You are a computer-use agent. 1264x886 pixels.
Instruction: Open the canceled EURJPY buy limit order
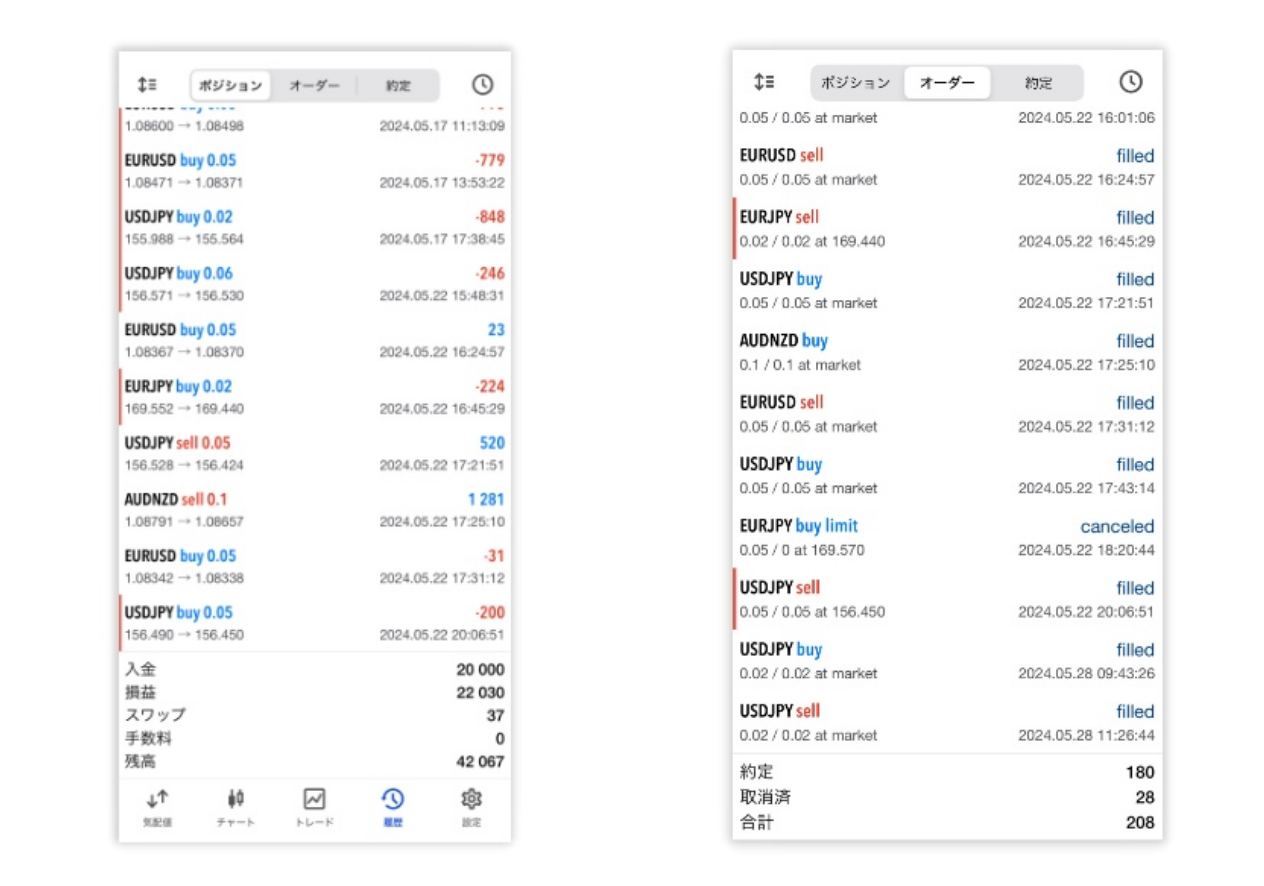coord(946,538)
